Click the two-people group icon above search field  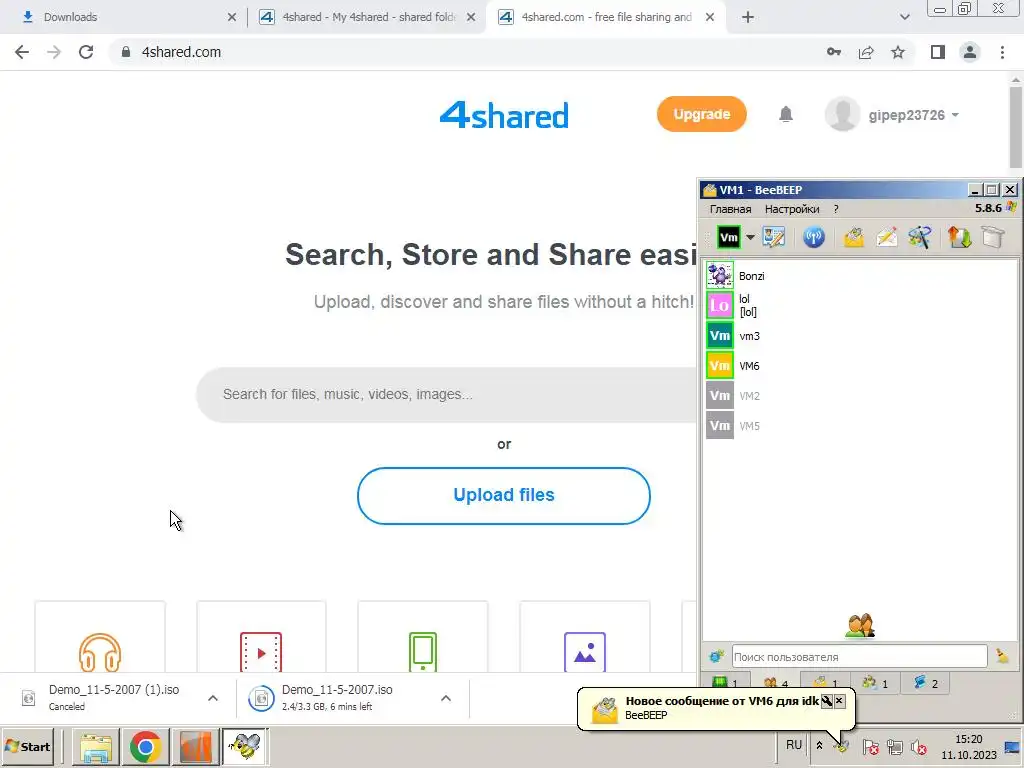pyautogui.click(x=860, y=626)
